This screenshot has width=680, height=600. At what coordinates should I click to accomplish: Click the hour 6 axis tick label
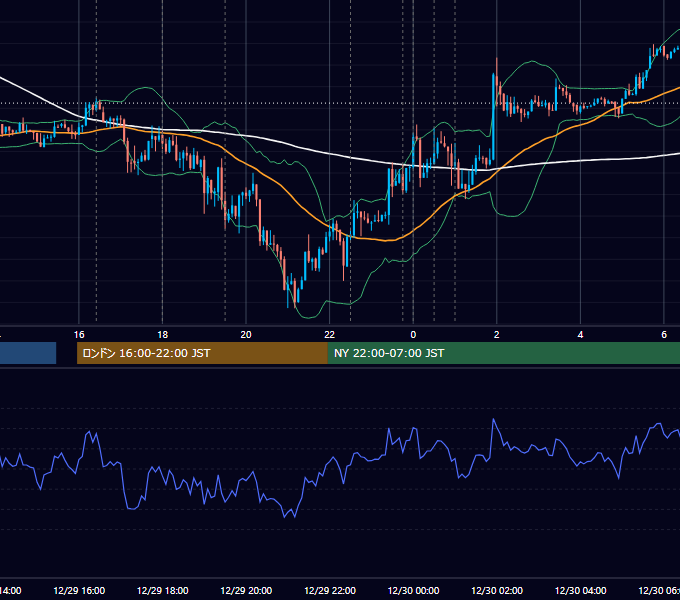coord(664,335)
